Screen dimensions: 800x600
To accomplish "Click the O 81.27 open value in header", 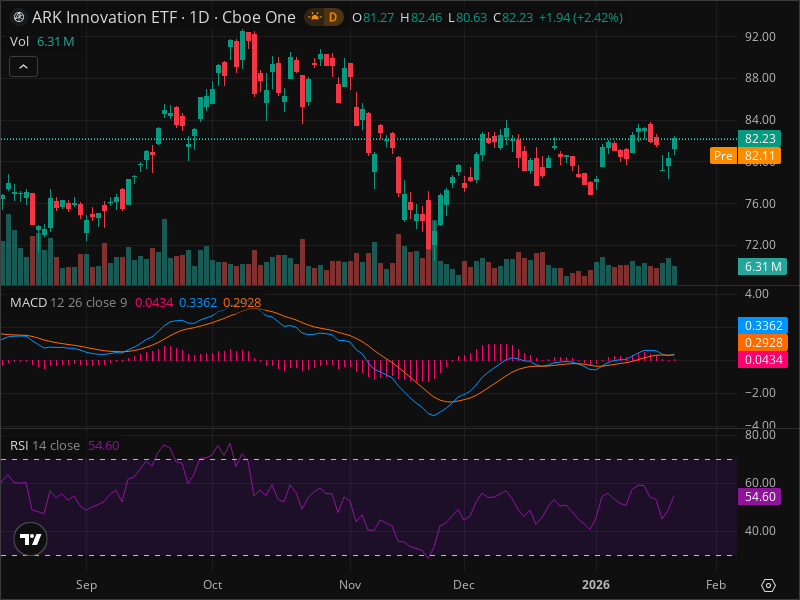I will 373,17.
